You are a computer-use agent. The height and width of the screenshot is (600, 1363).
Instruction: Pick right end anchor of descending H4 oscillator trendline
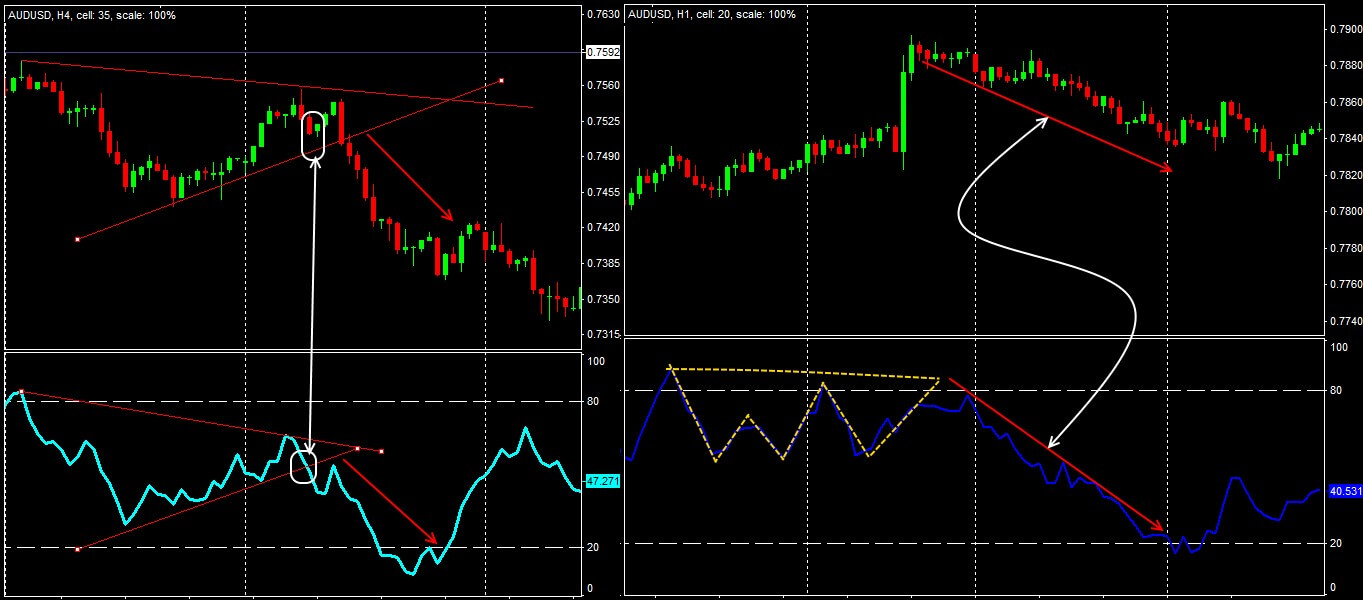coord(381,451)
